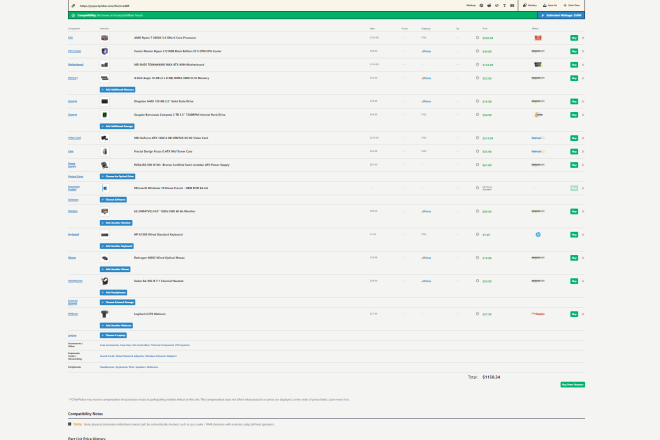Click Start New in the top bar
Screen dimensions: 660x440
click(x=571, y=5)
